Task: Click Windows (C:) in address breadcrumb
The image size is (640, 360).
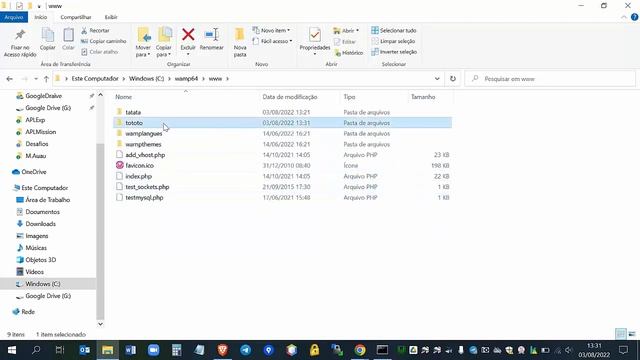Action: tap(146, 78)
